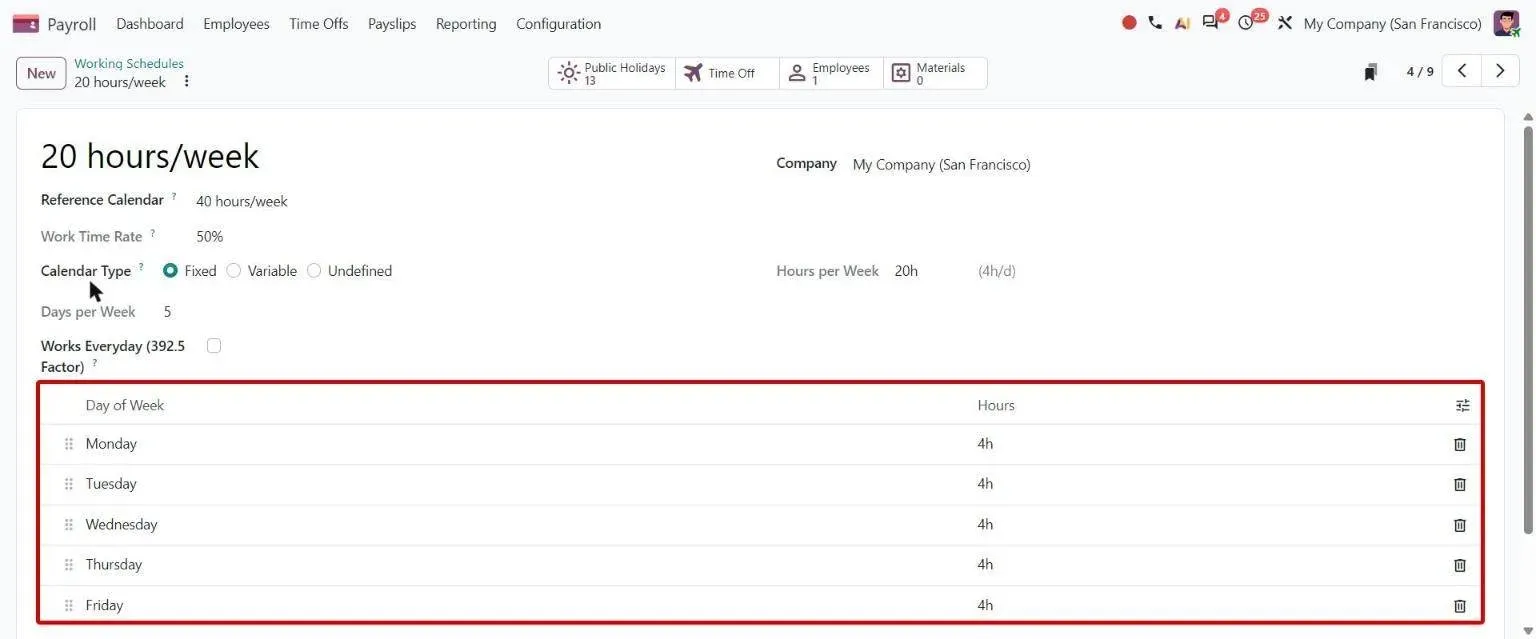Go back to Working Schedules breadcrumb
The image size is (1536, 639).
point(129,63)
